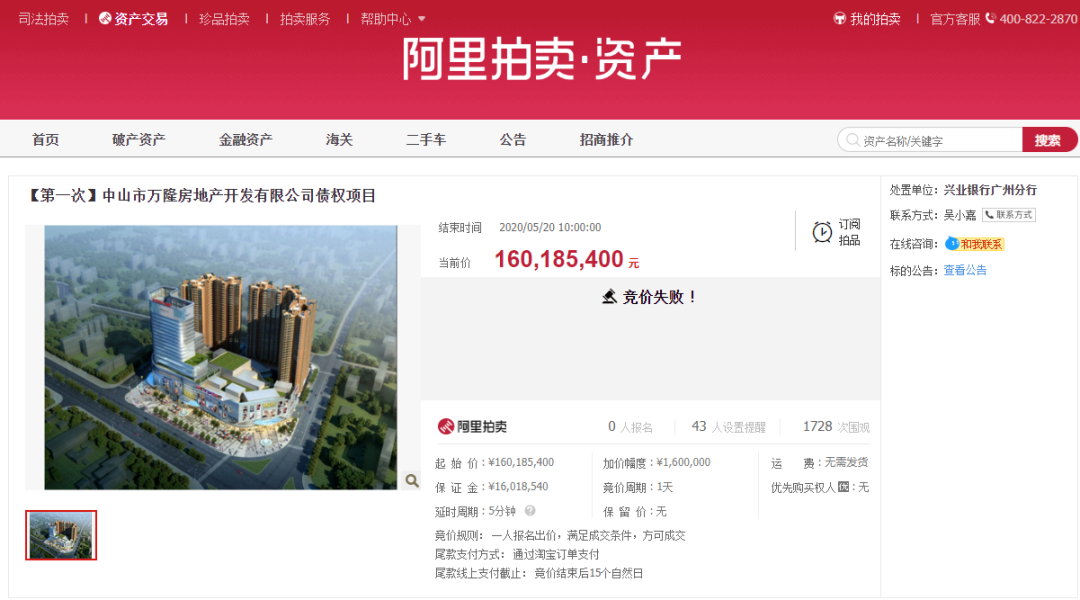1080x600 pixels.
Task: Switch to the 首页 tab
Action: 45,140
